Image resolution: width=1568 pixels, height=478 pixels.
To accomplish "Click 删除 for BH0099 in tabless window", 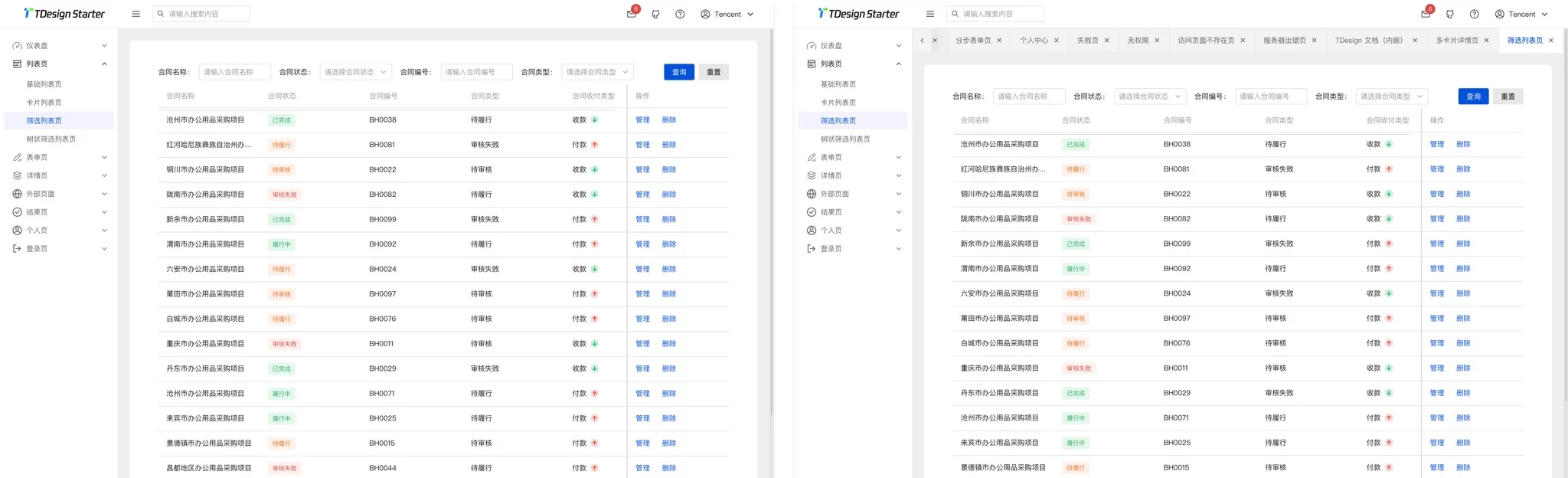I will [x=669, y=219].
